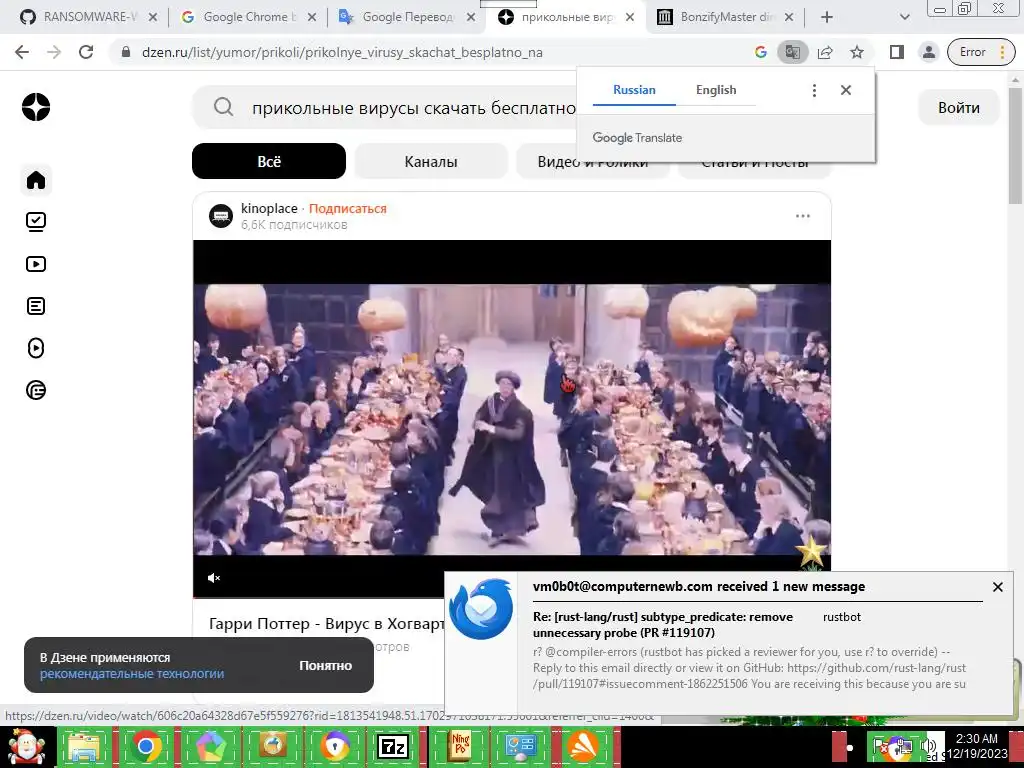Screen dimensions: 1024x768
Task: Open the рекомендательные технологии link
Action: point(132,674)
